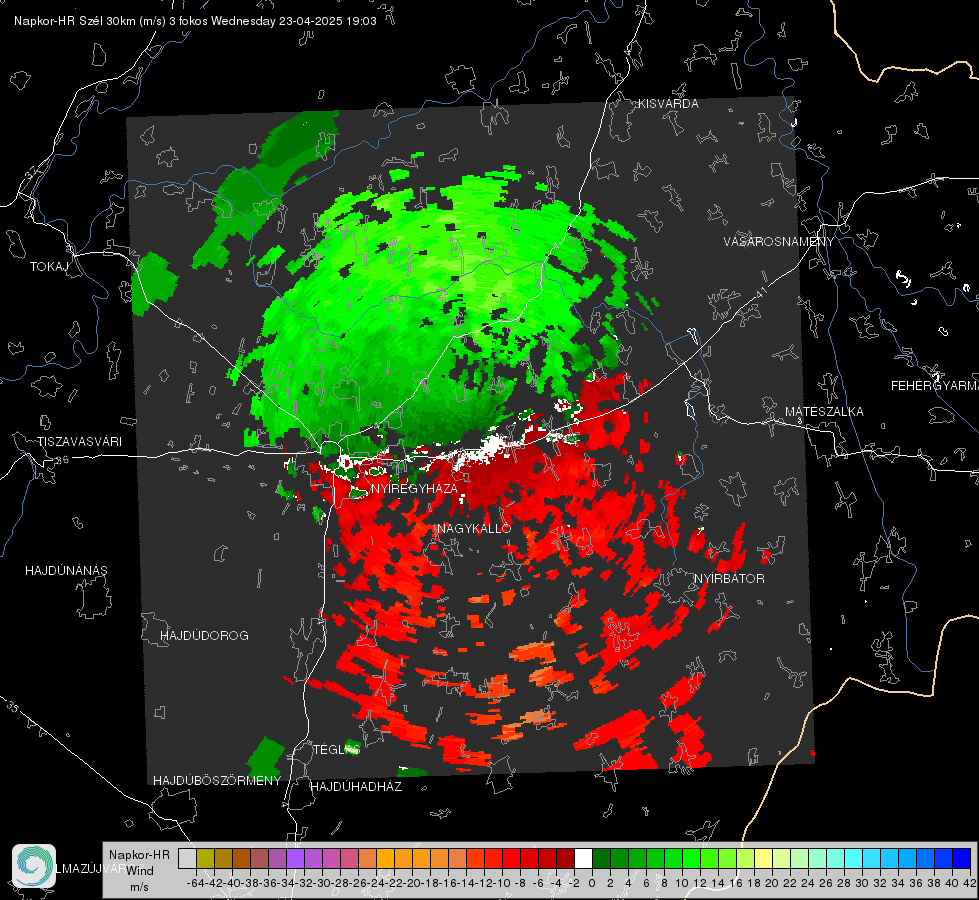Click the KISVÁRDA label on the map
Image resolution: width=979 pixels, height=900 pixels.
click(x=668, y=104)
